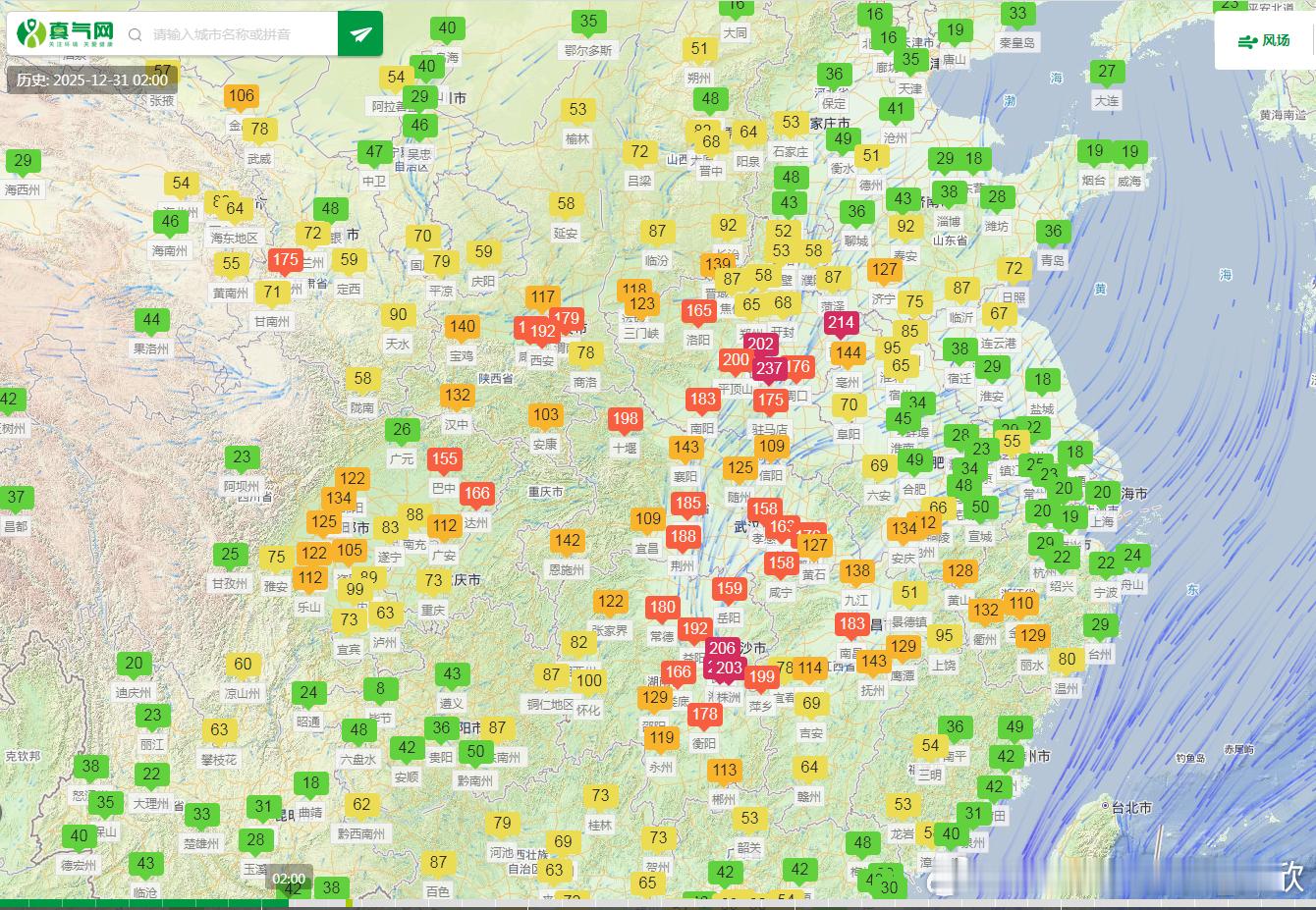This screenshot has height=910, width=1316.
Task: Open the 140 marker above 宝鸡
Action: coord(462,329)
